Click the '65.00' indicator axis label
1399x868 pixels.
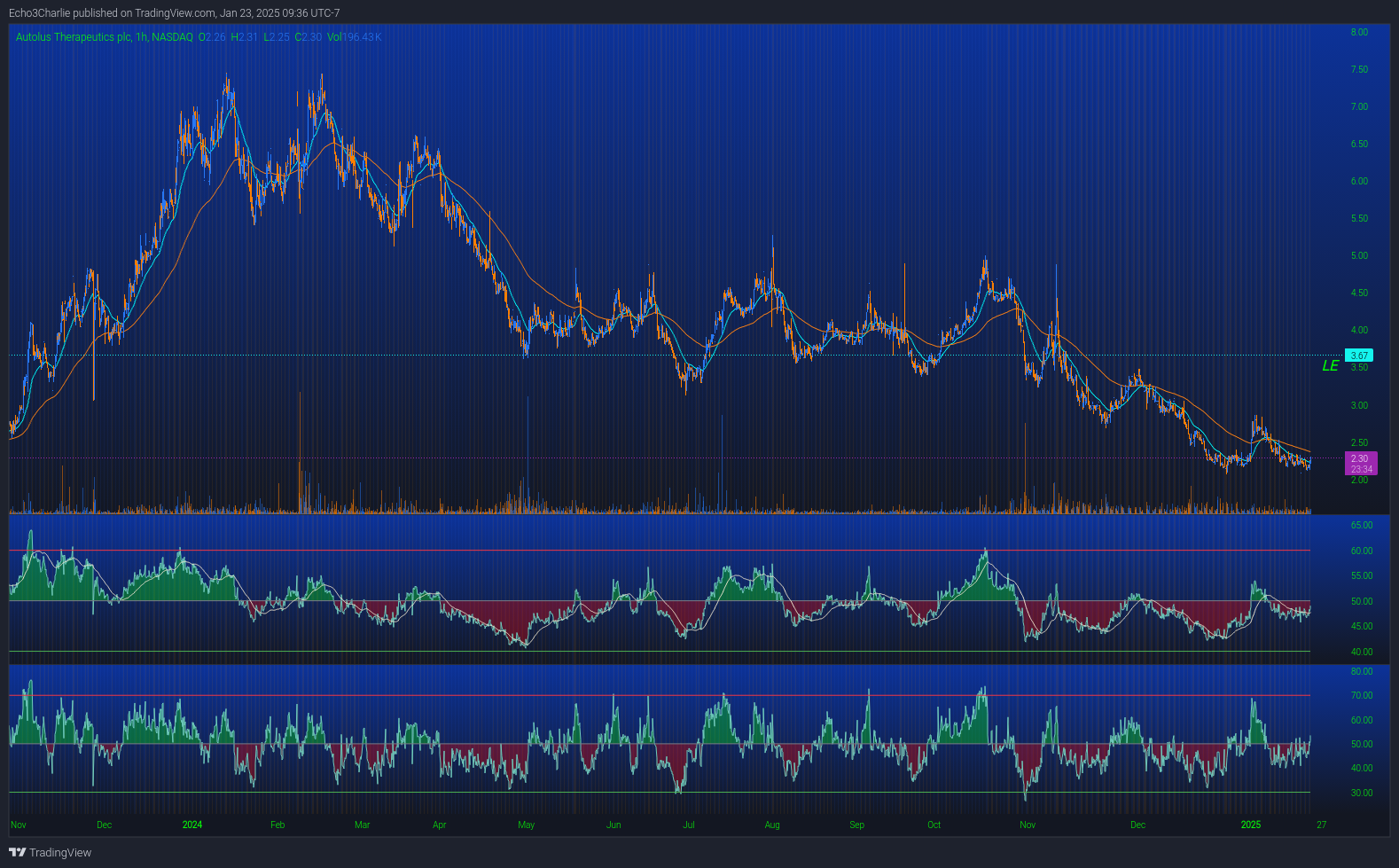point(1362,525)
